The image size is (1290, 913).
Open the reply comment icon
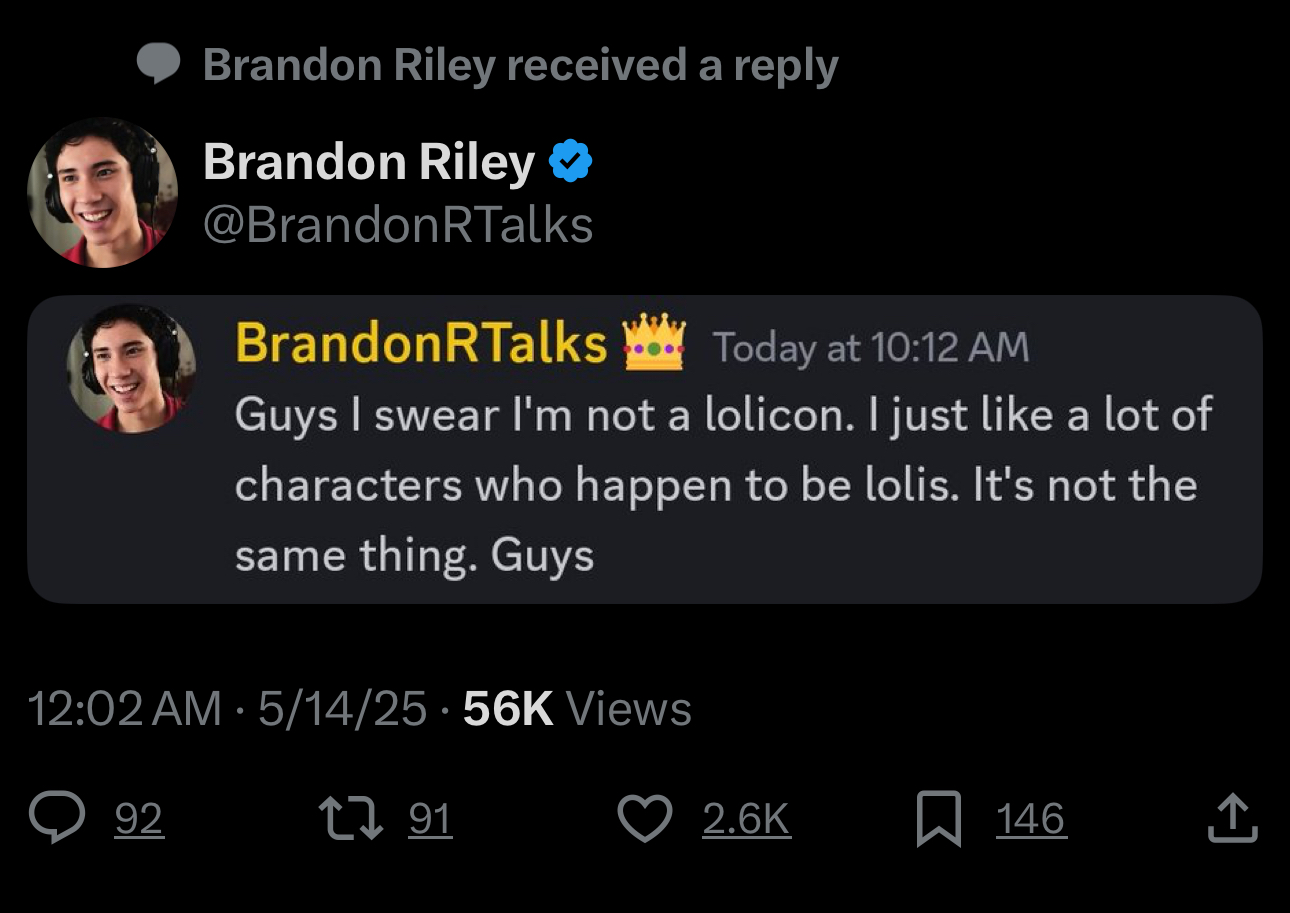point(62,820)
